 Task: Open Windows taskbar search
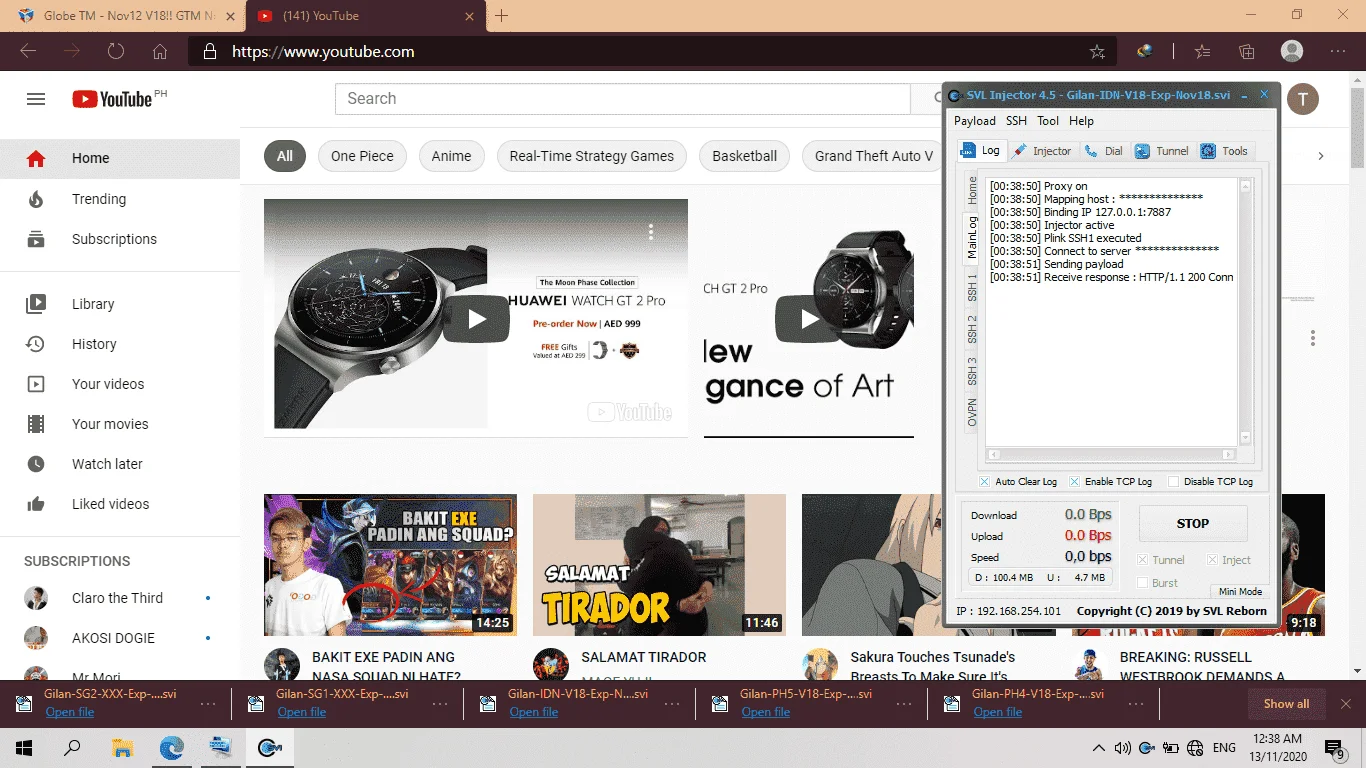[72, 747]
